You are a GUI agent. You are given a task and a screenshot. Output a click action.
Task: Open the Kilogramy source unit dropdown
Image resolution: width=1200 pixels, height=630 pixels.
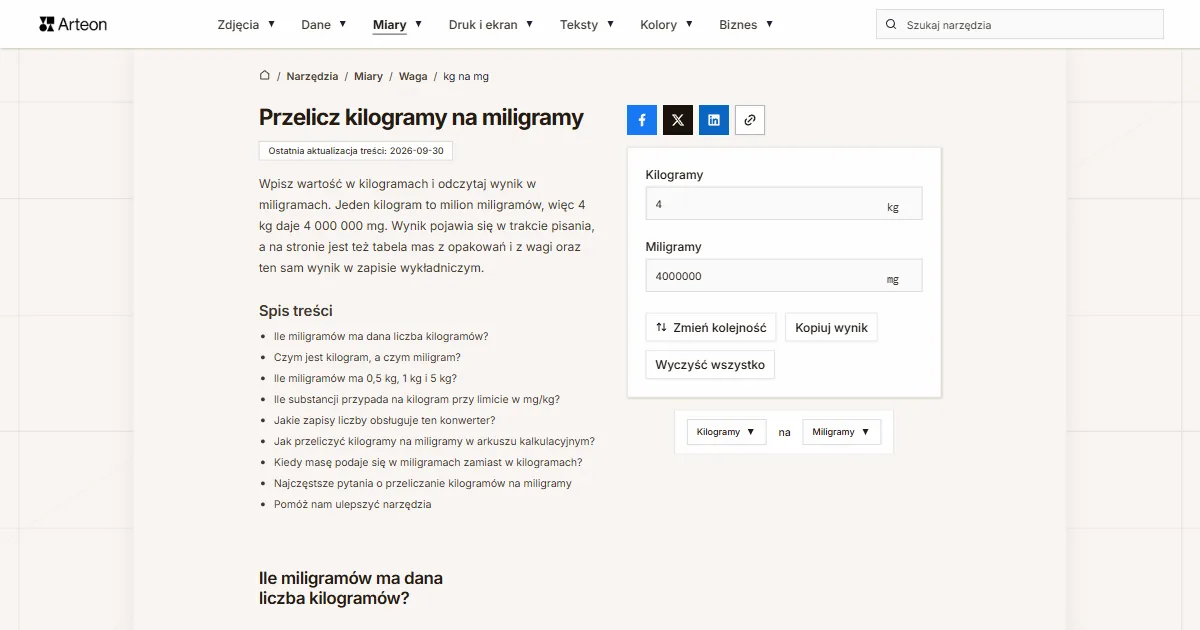[x=726, y=432]
